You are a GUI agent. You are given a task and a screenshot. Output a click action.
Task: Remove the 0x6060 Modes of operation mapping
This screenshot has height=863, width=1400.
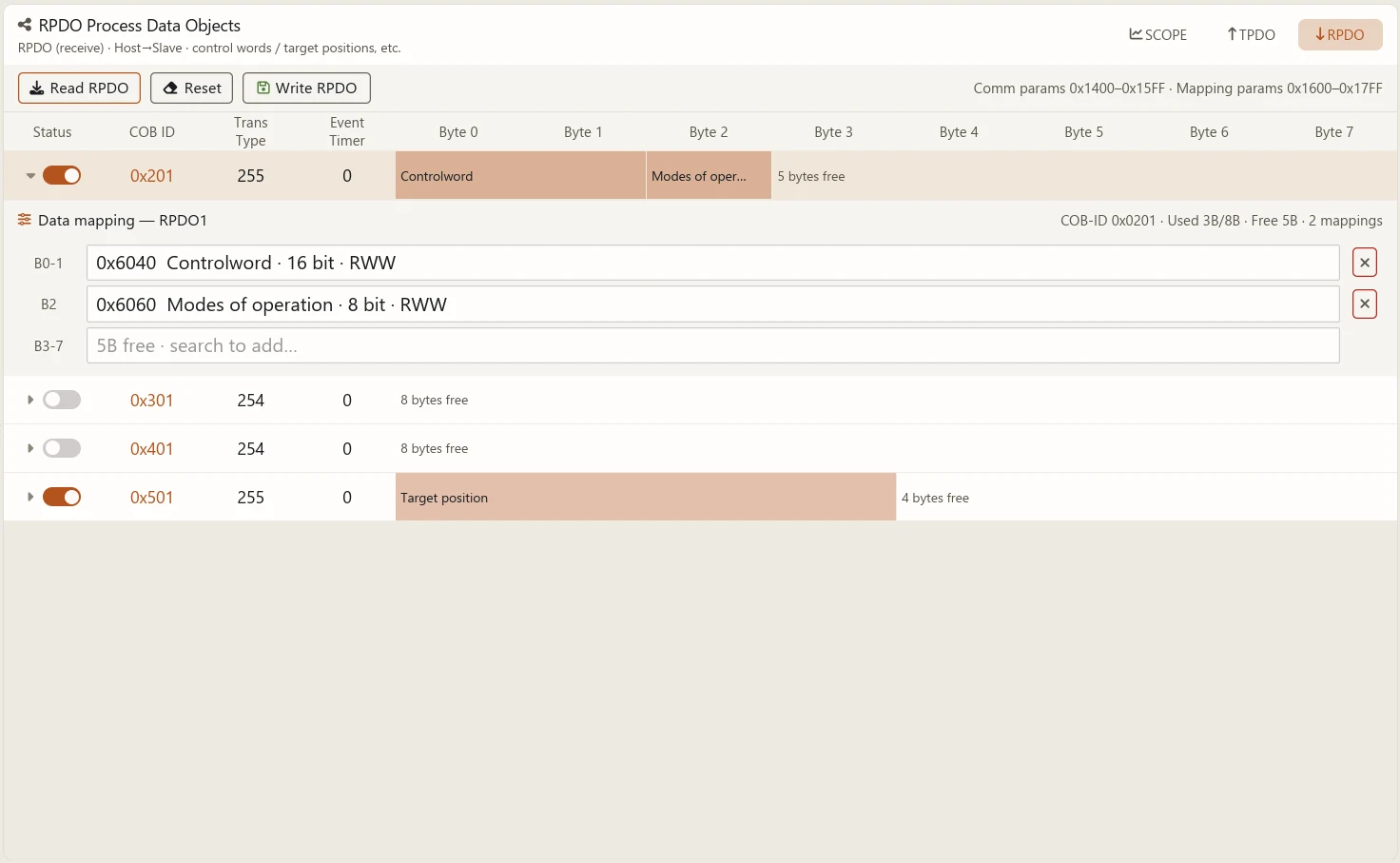click(1365, 304)
